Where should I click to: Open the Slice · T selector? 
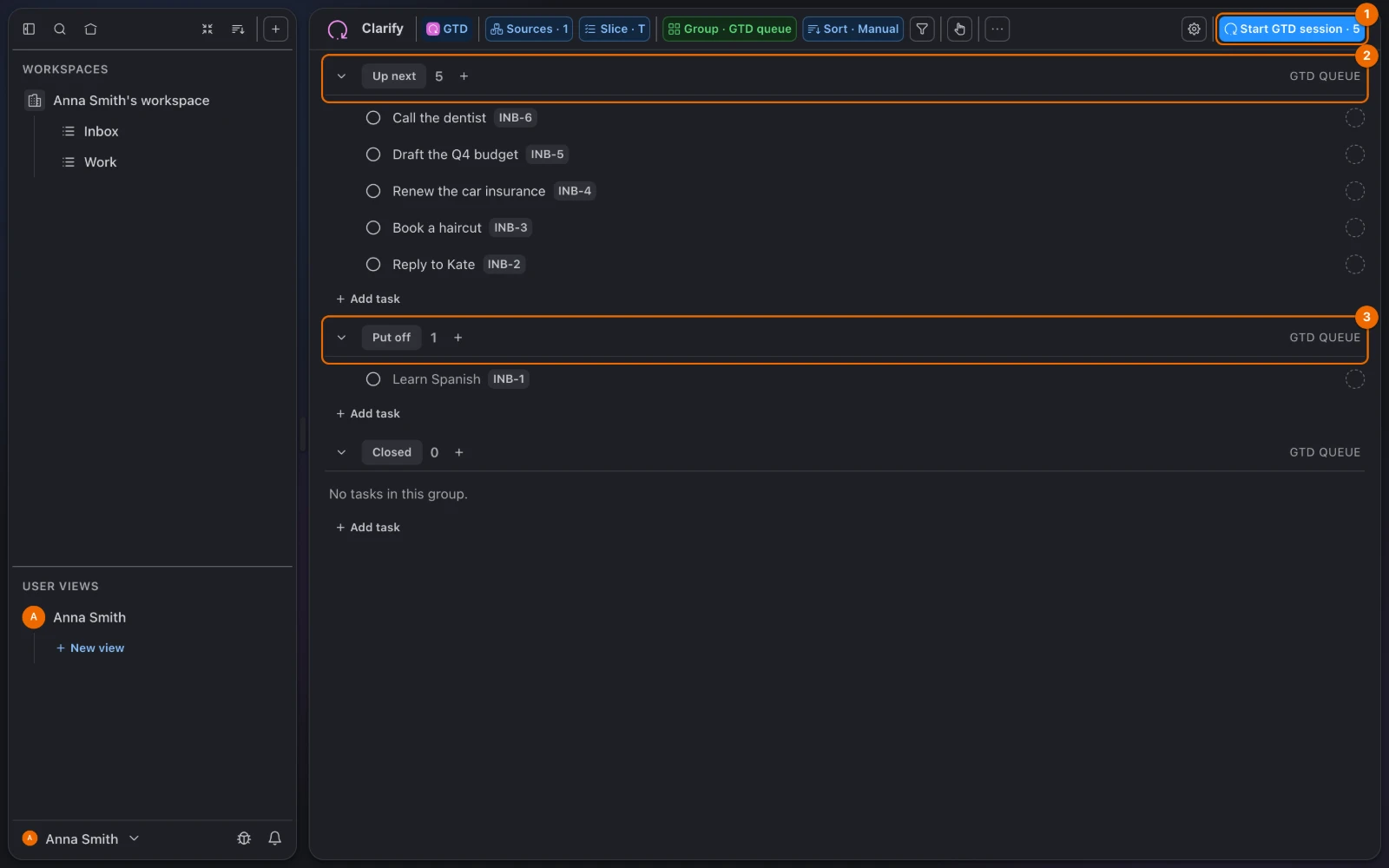[x=615, y=29]
